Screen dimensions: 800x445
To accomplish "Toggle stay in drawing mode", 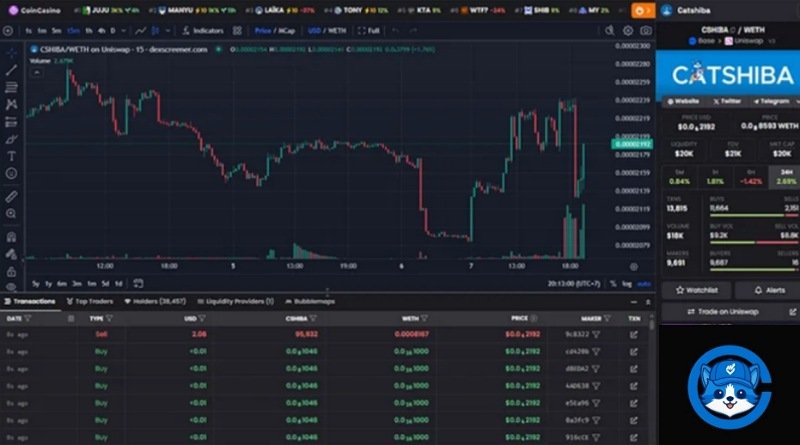I will coord(11,254).
